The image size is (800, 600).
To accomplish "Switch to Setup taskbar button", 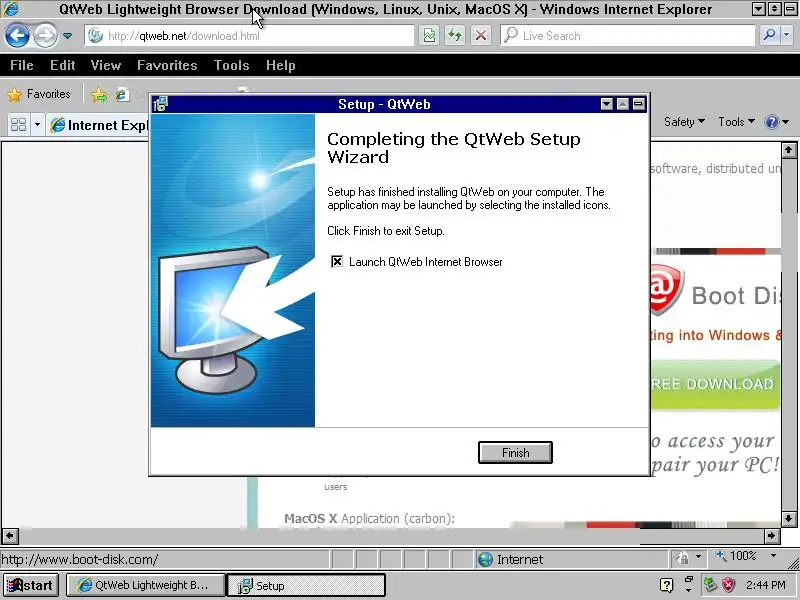I will [306, 585].
